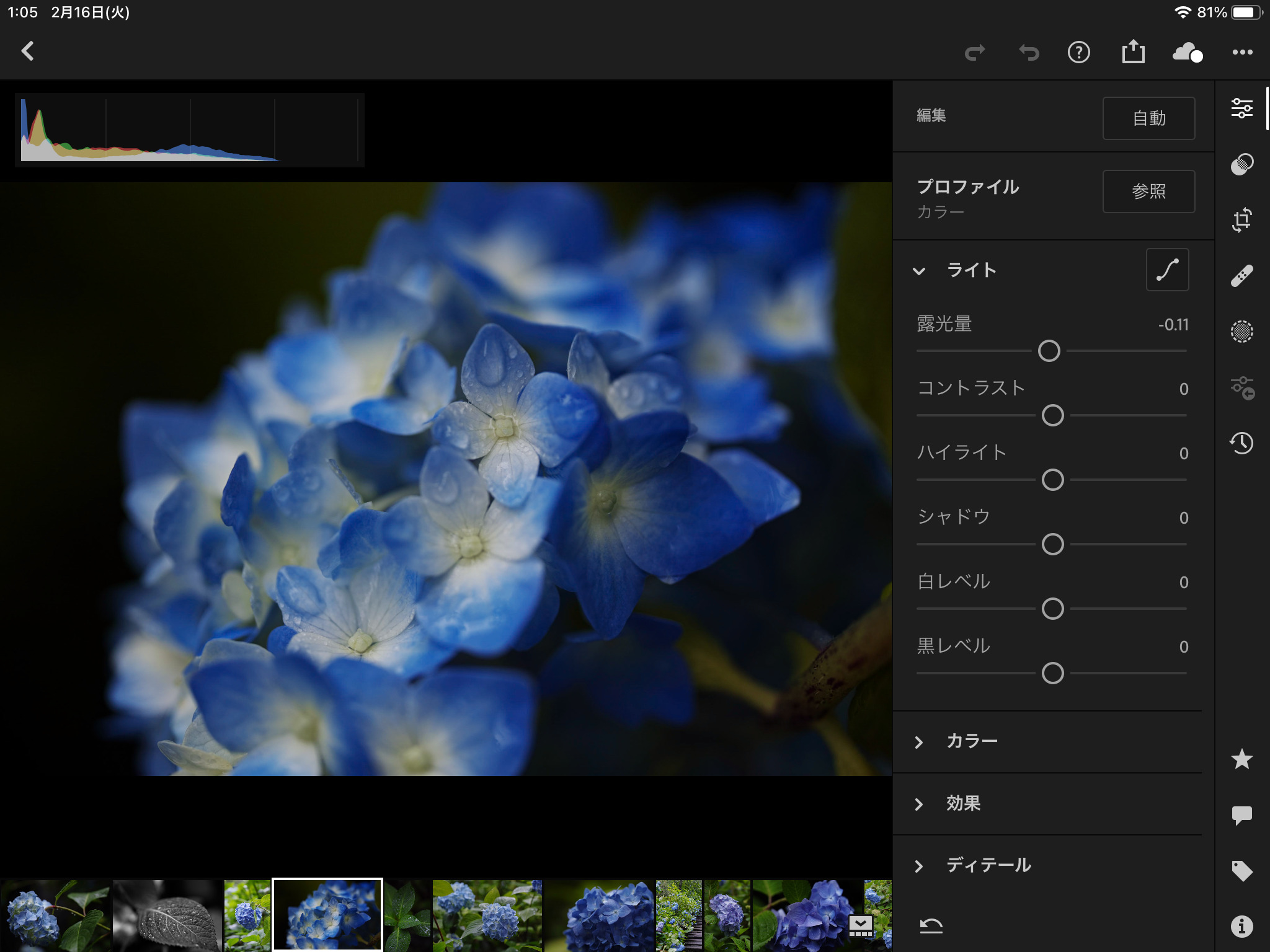Select the currently highlighted blue hydrangea thumbnail
The height and width of the screenshot is (952, 1270).
tap(327, 915)
